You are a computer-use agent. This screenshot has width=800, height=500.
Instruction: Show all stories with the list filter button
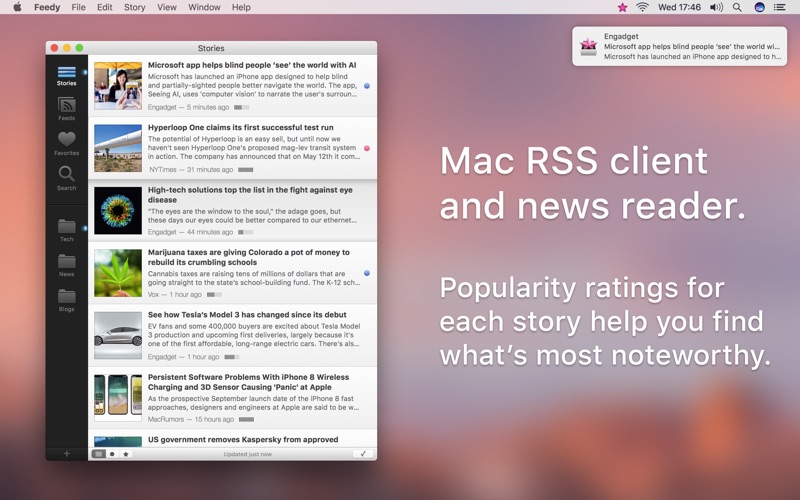pyautogui.click(x=99, y=454)
